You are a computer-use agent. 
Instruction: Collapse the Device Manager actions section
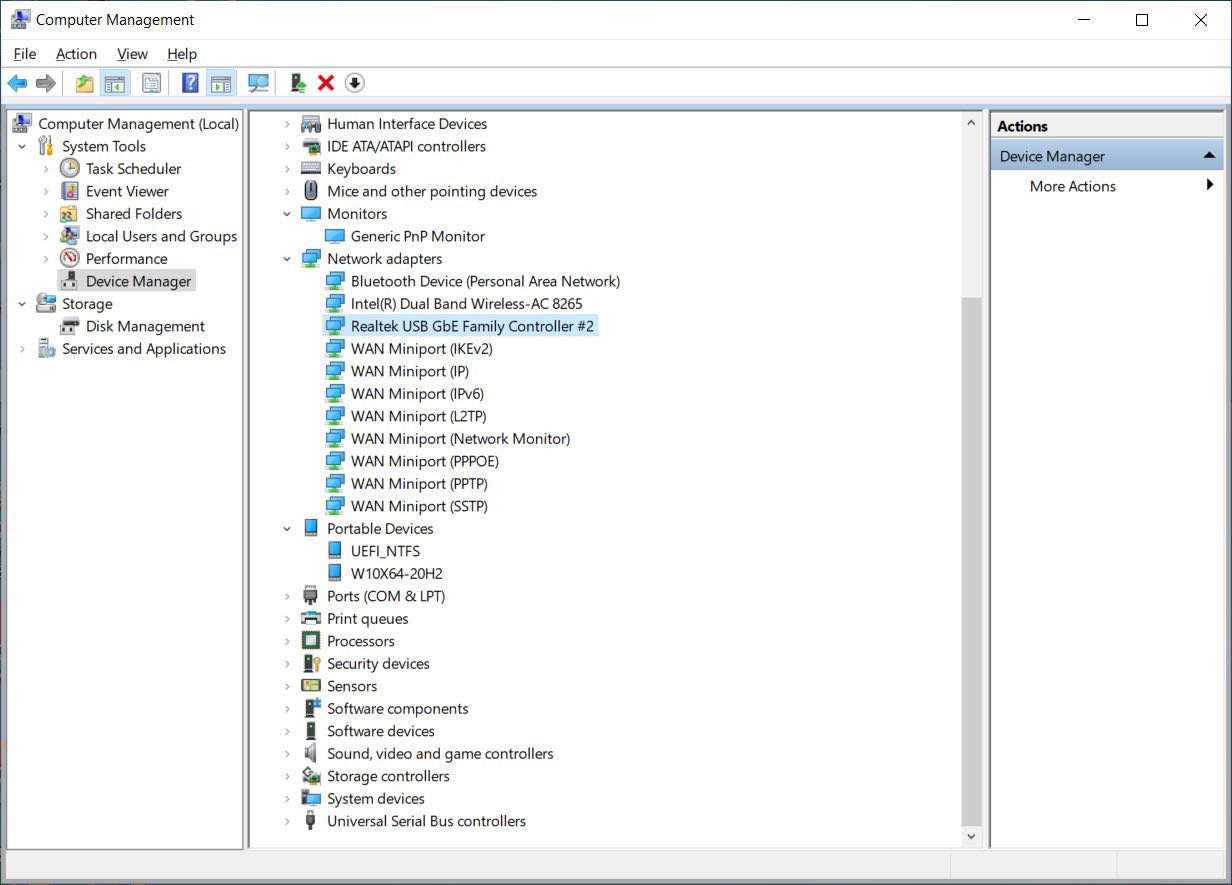click(x=1208, y=156)
